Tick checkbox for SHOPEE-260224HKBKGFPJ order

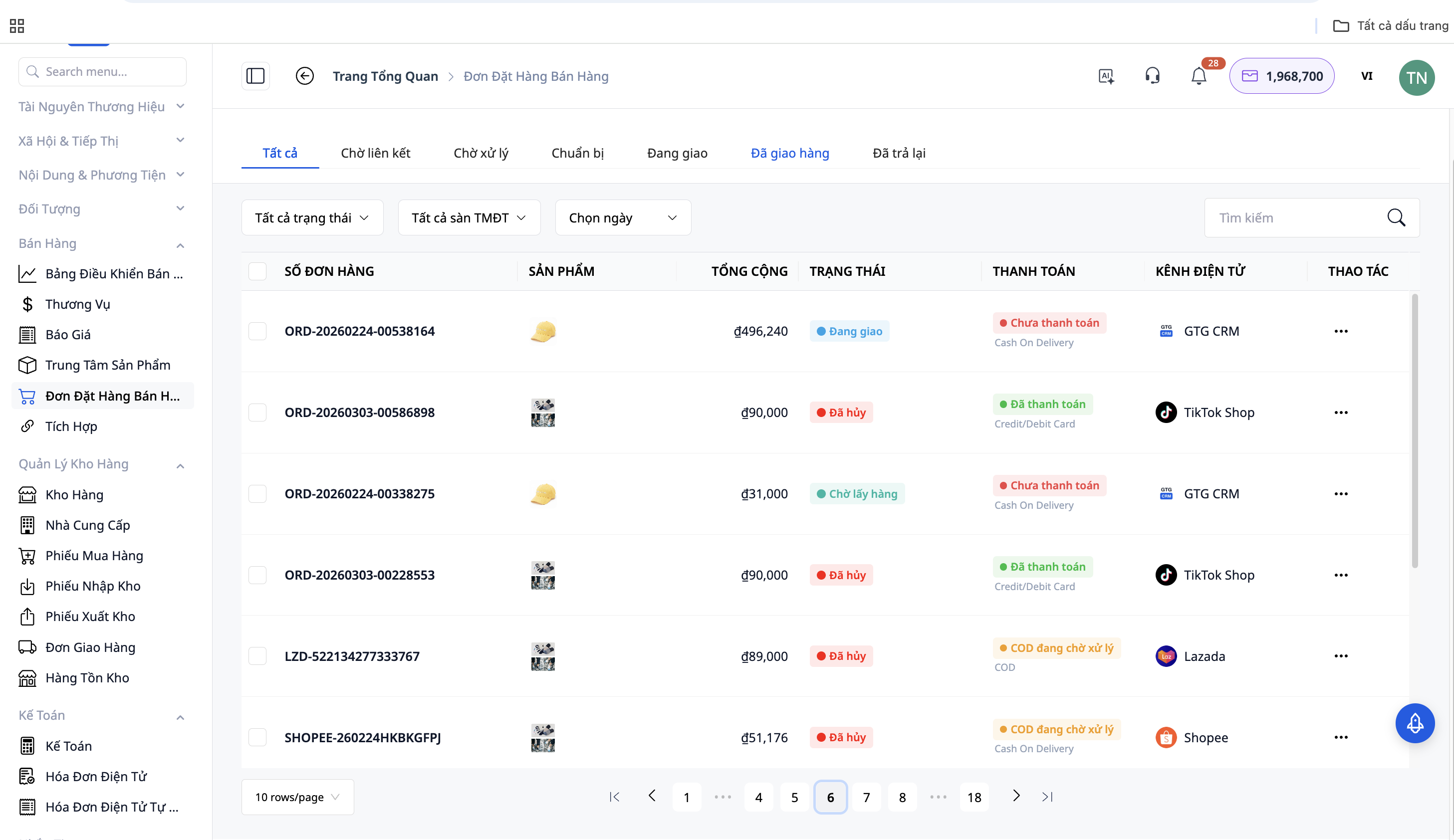(x=257, y=737)
